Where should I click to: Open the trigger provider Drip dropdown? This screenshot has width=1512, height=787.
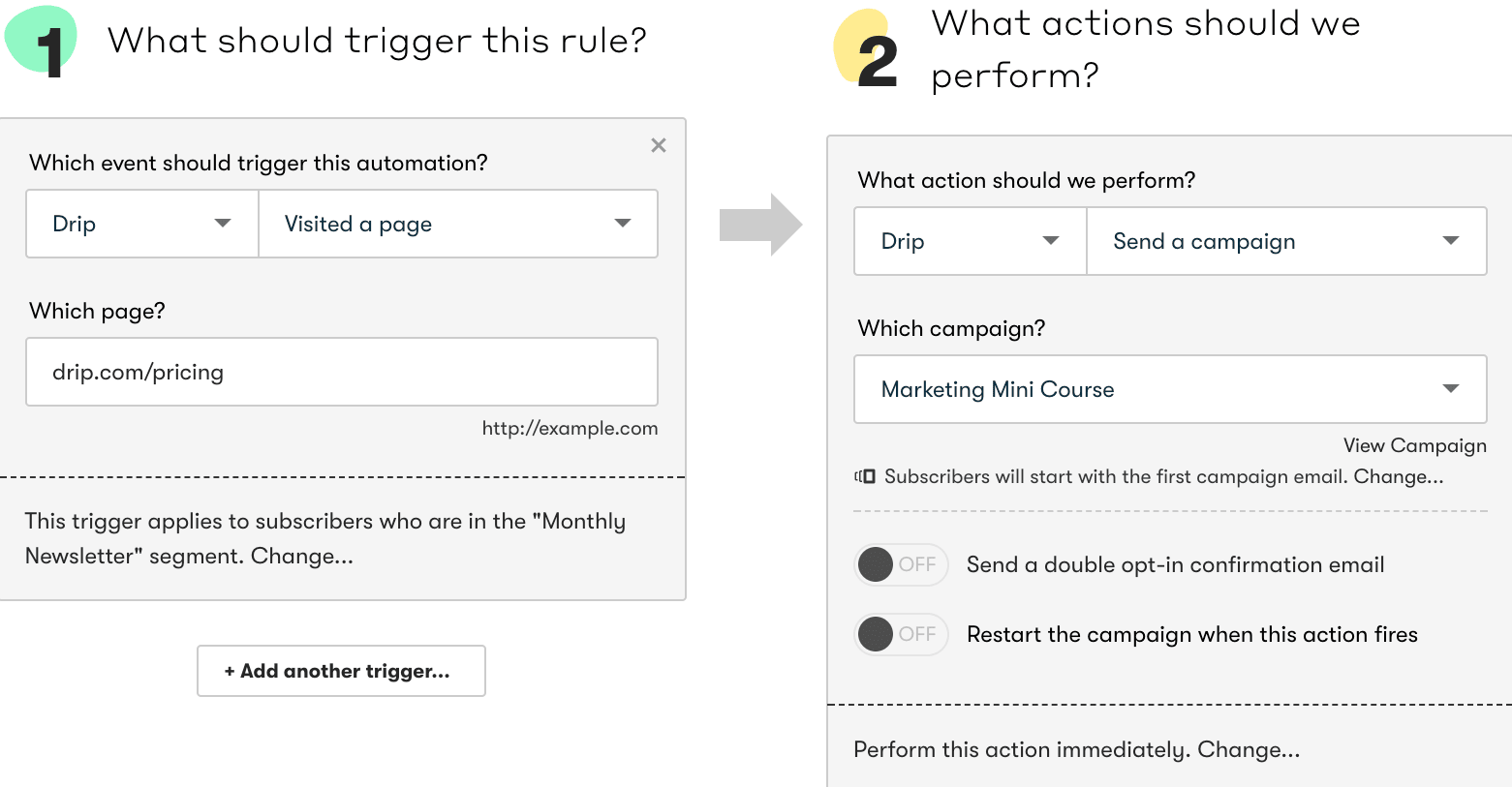click(x=142, y=224)
